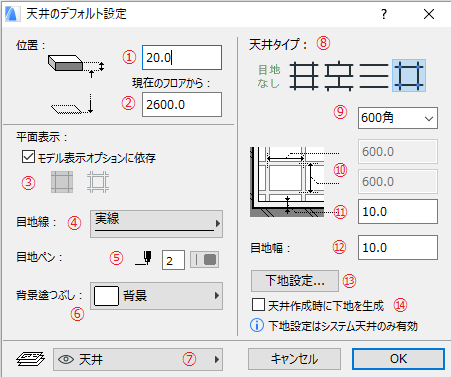Select the offset grid ceiling type icon
Viewport: 451px width, 377px height.
click(x=339, y=76)
